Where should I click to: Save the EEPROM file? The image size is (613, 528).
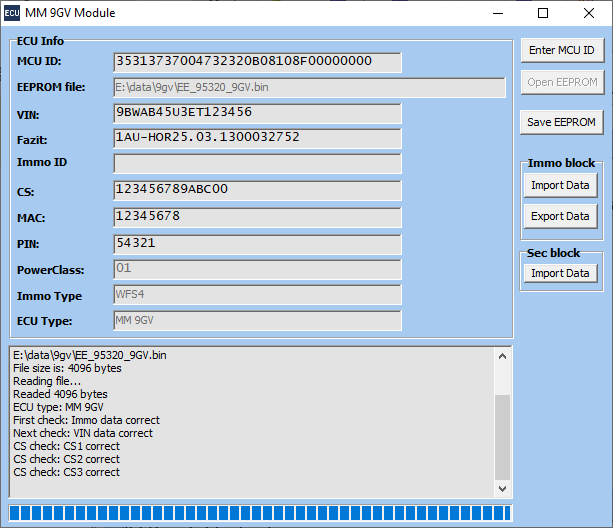click(562, 122)
